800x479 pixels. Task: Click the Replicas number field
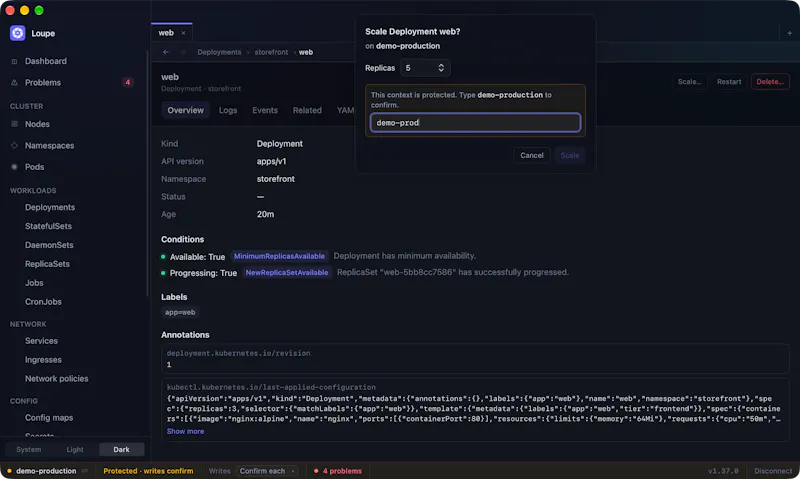[x=425, y=68]
